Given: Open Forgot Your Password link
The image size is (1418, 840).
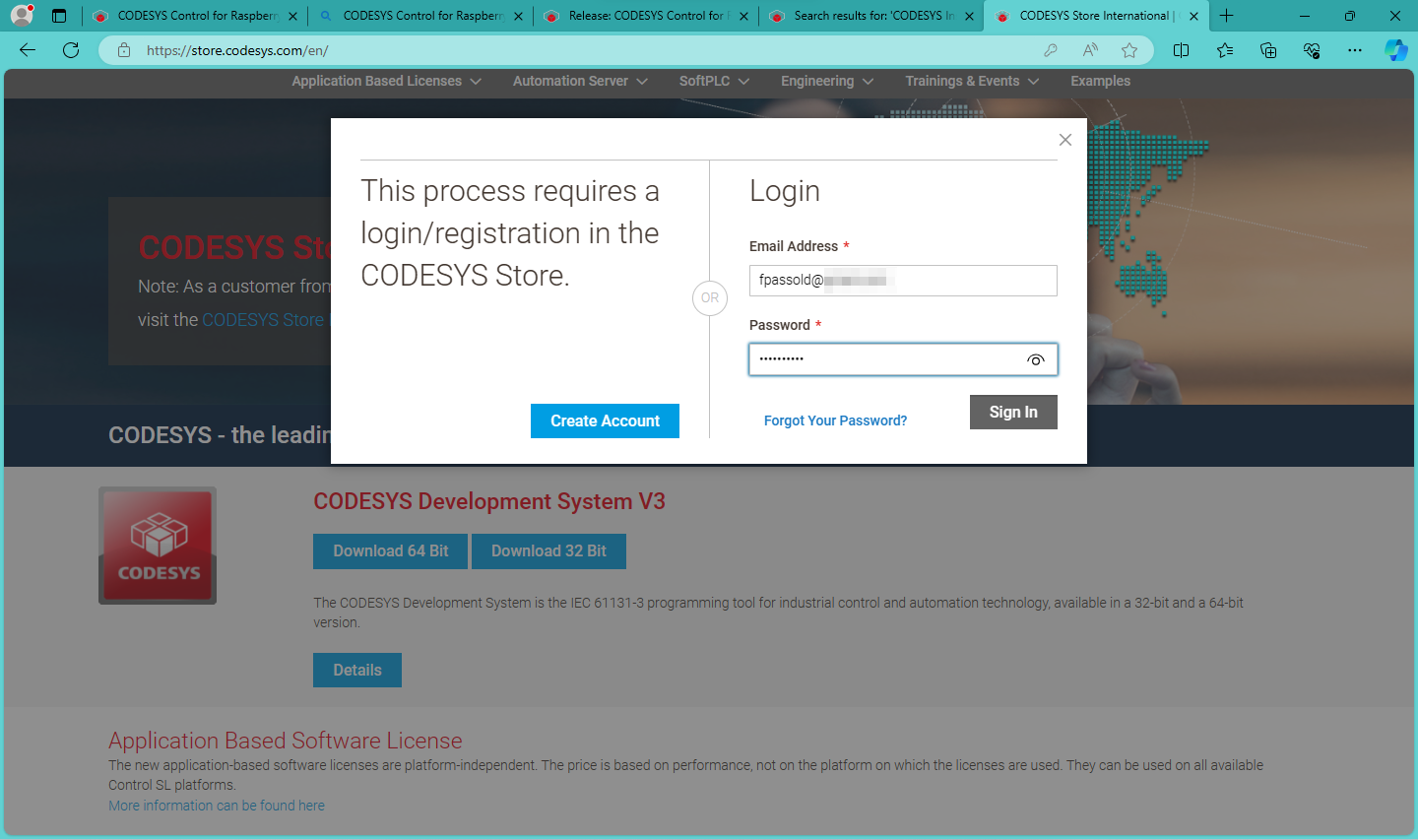Looking at the screenshot, I should tap(835, 420).
